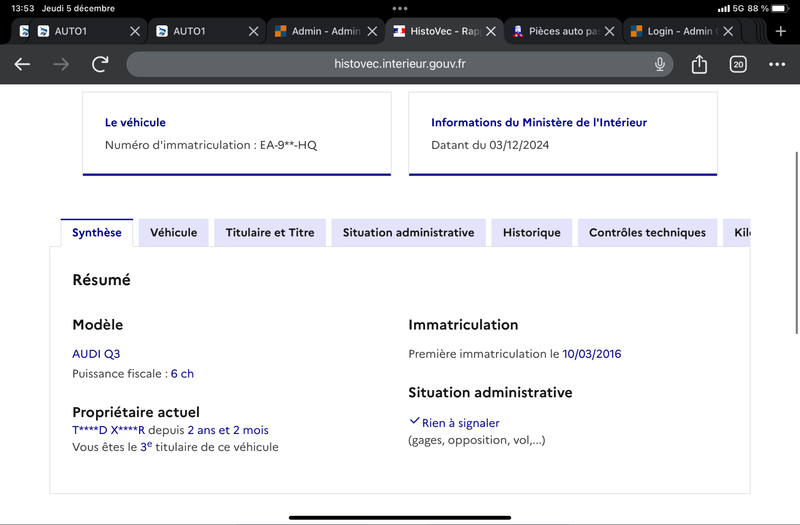The height and width of the screenshot is (525, 800).
Task: Click the registration number EA-9**-HQ line
Action: point(211,145)
